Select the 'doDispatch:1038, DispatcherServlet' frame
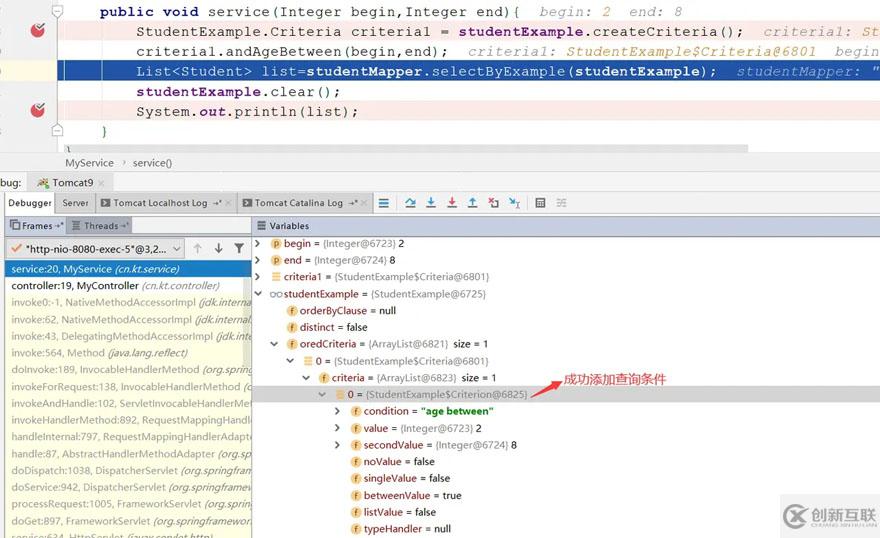The image size is (880, 538). point(129,471)
